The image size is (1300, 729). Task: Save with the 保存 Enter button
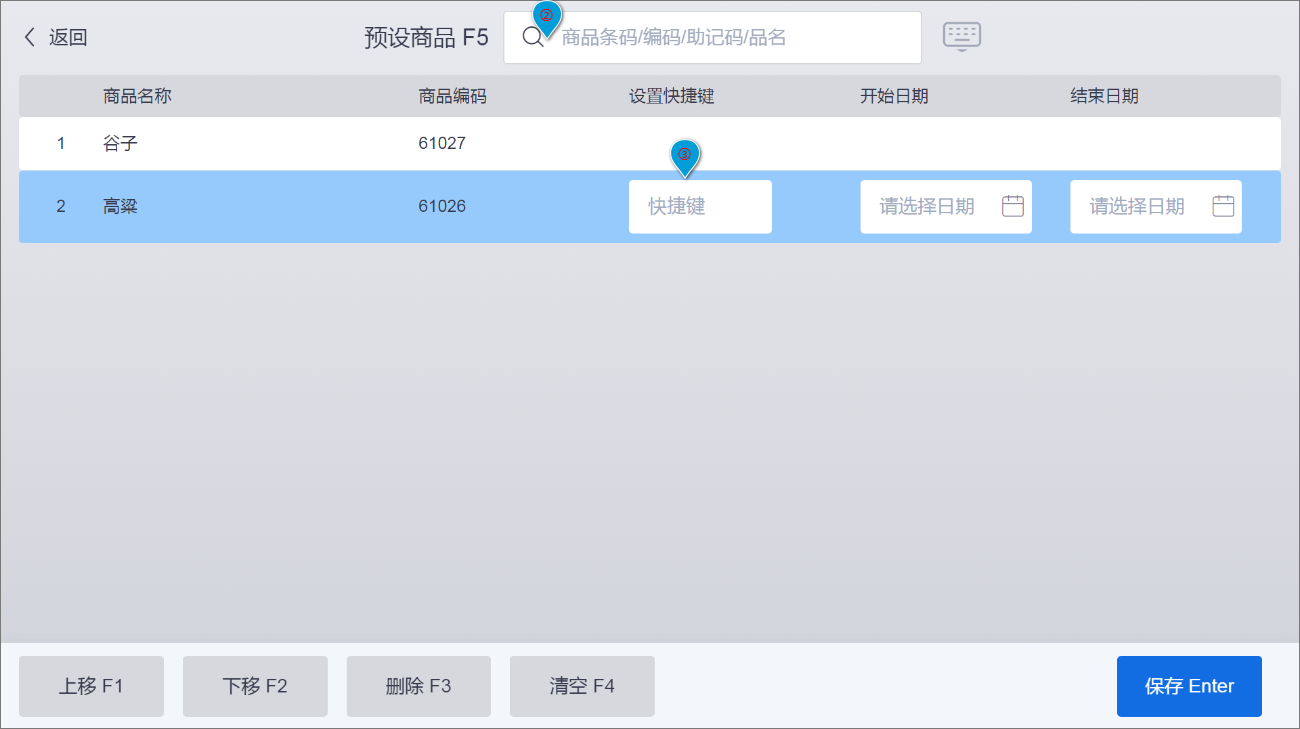1188,686
